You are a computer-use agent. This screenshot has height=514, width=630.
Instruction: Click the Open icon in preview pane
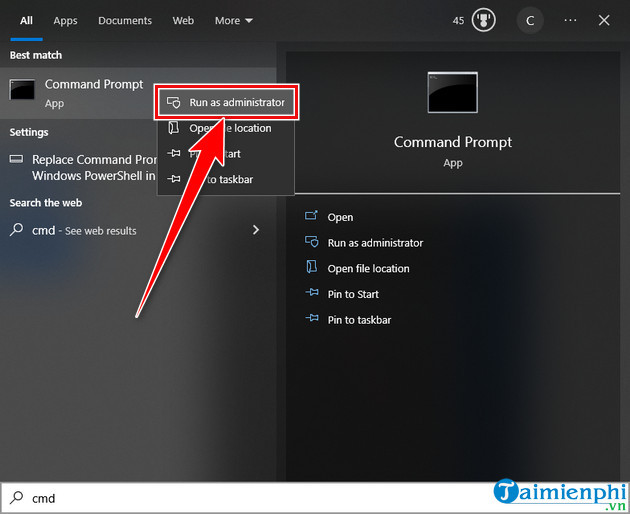coord(311,216)
